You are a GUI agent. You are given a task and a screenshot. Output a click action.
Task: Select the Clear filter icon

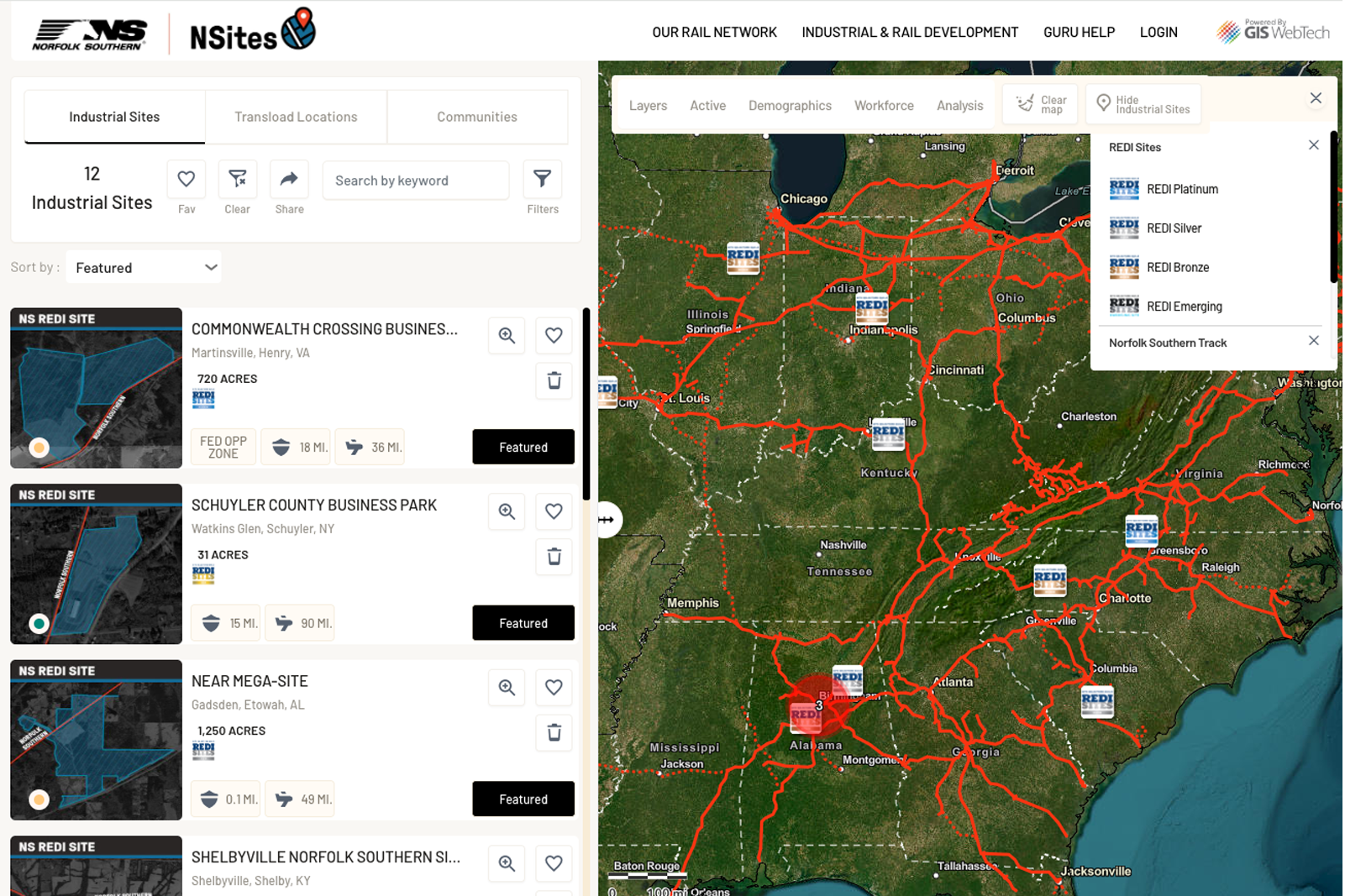pos(238,179)
